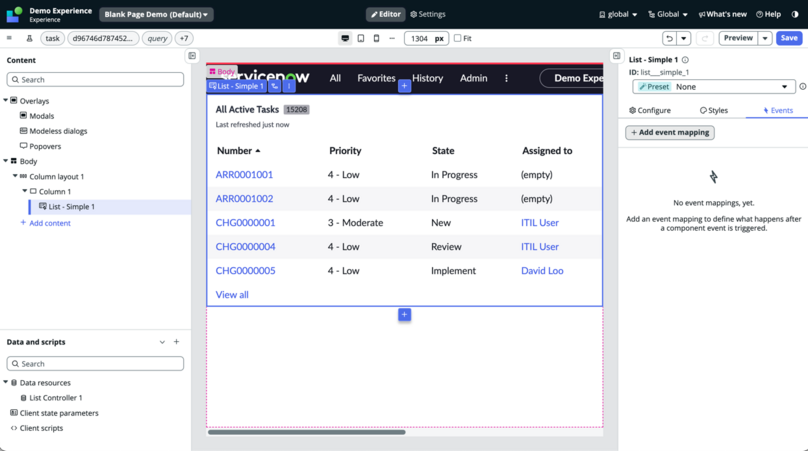Open the Global language dropdown
808x451 pixels.
[x=668, y=14]
